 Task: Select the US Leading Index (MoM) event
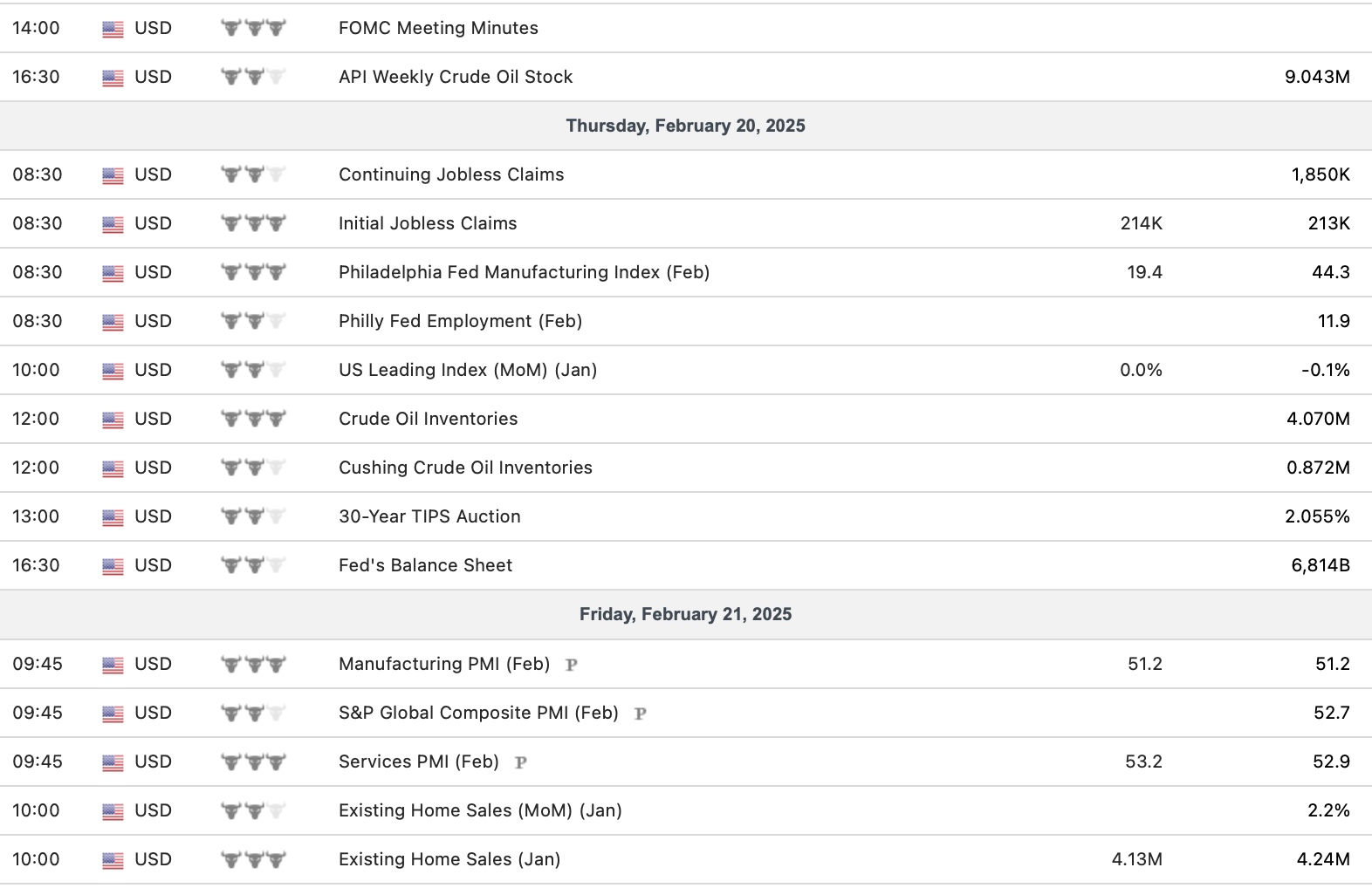click(468, 370)
